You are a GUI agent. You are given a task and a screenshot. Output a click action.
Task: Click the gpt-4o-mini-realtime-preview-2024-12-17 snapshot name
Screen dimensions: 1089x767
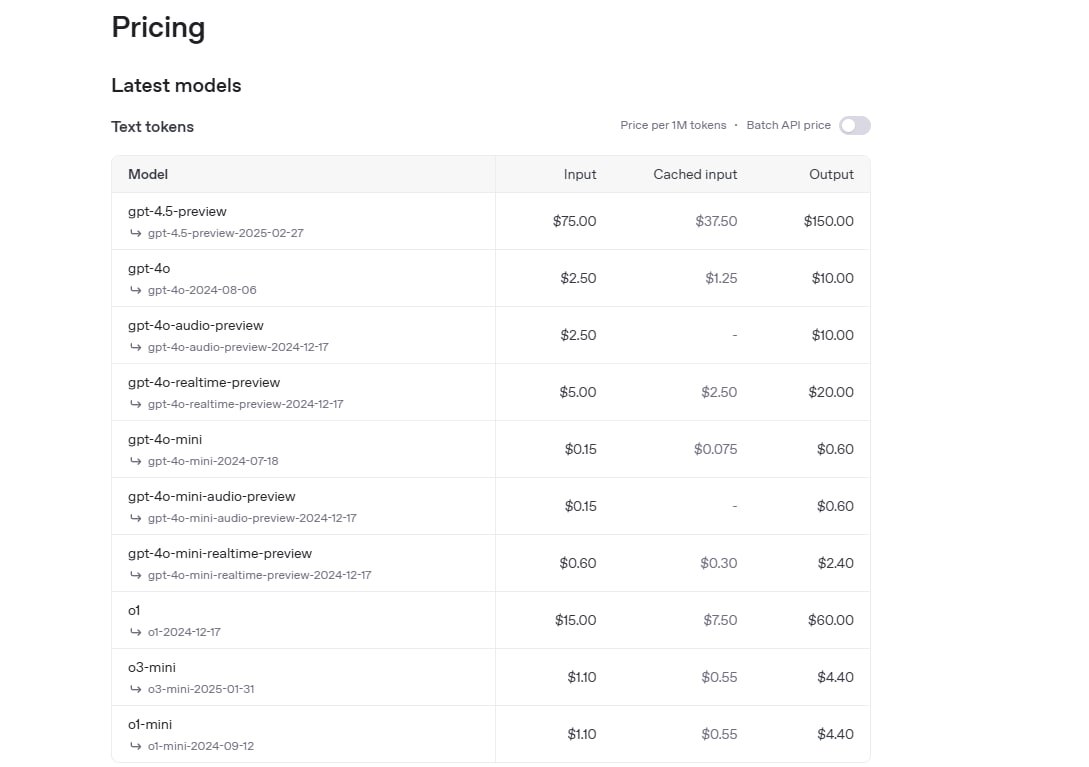pos(259,575)
